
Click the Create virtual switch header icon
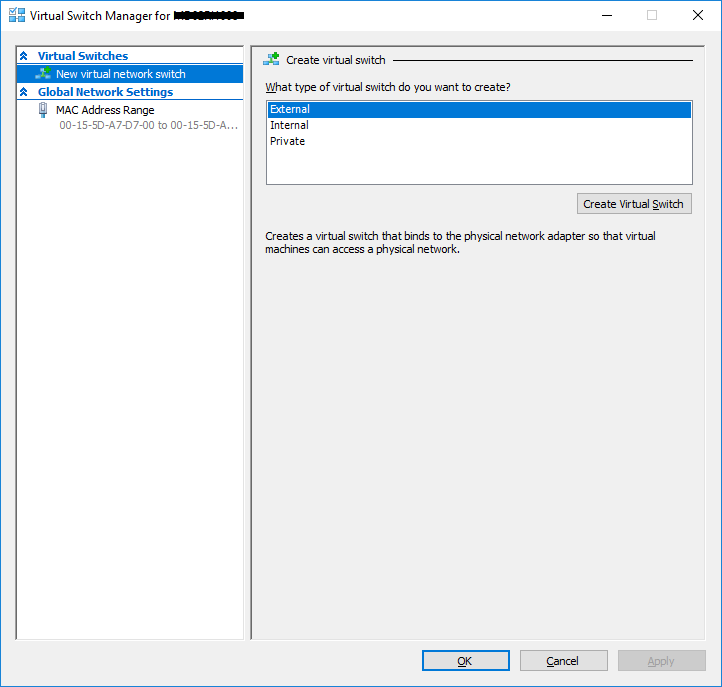(271, 60)
